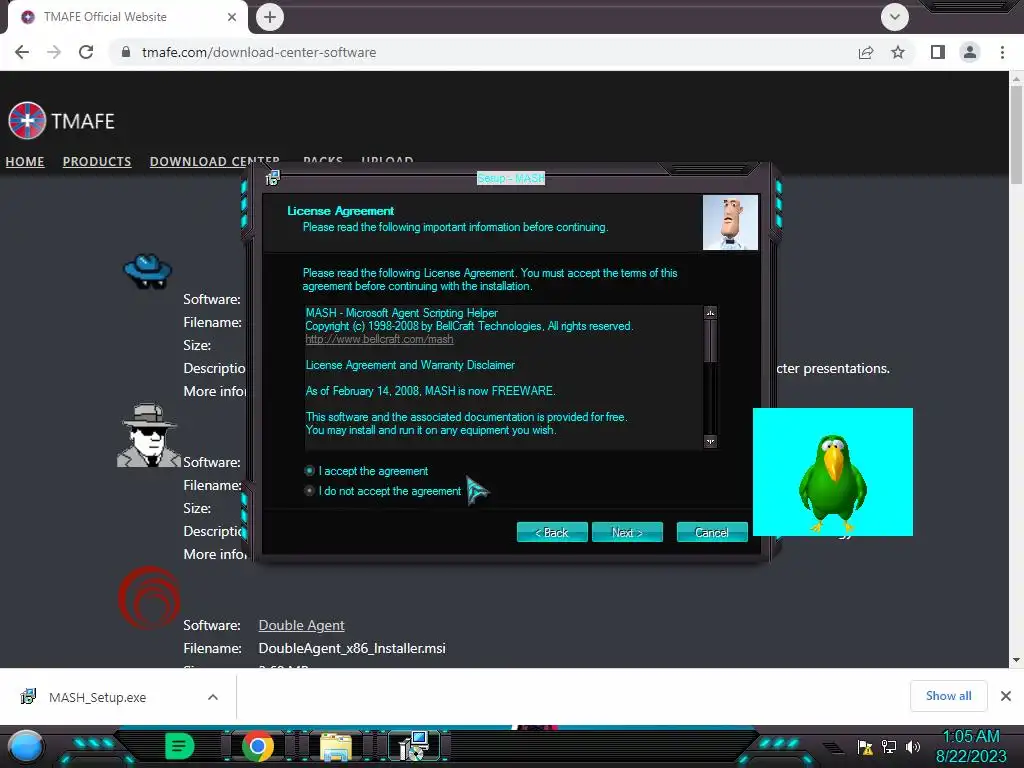
Task: Click the spy detective character image
Action: (x=148, y=435)
